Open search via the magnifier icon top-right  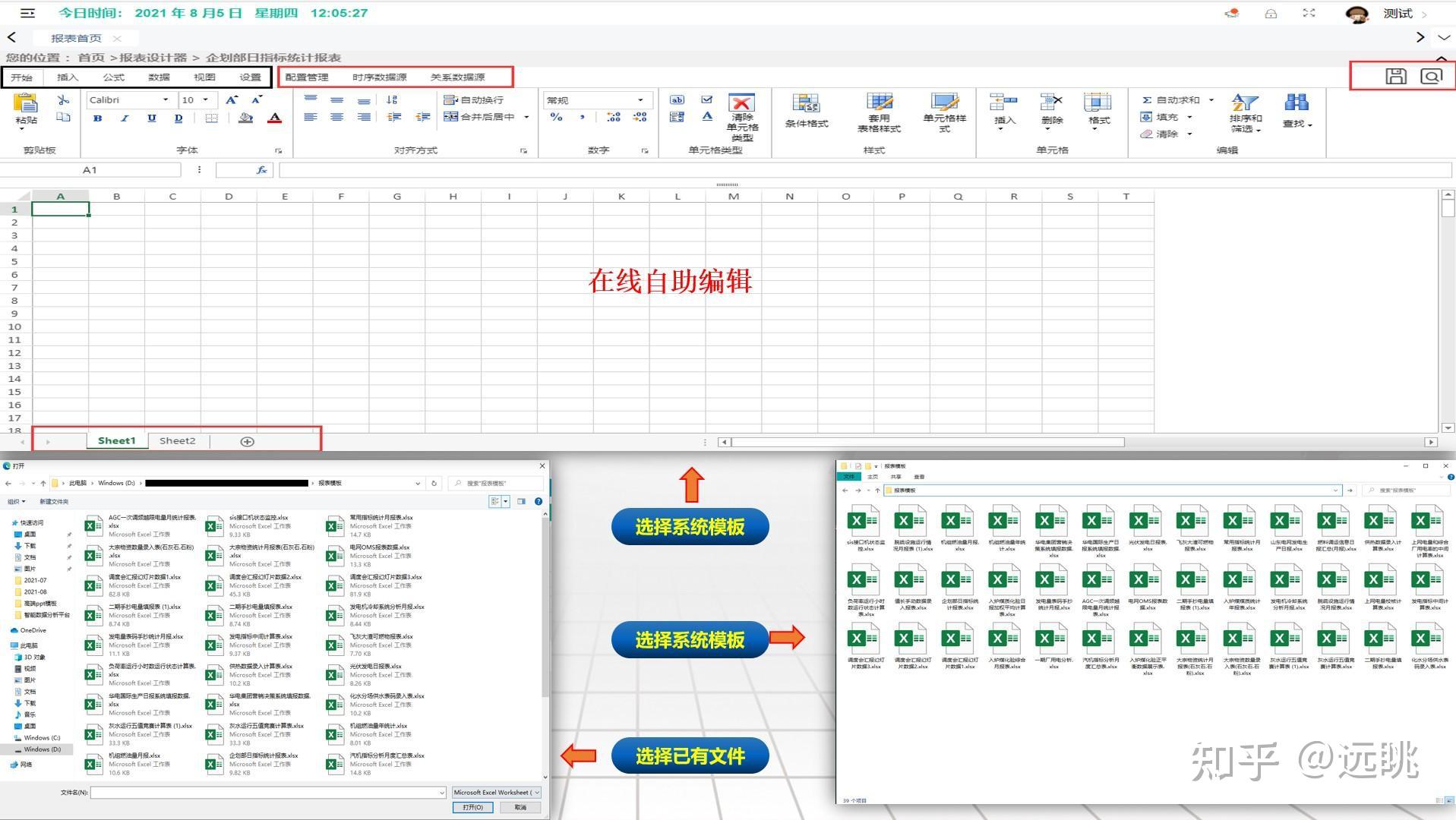(x=1431, y=75)
